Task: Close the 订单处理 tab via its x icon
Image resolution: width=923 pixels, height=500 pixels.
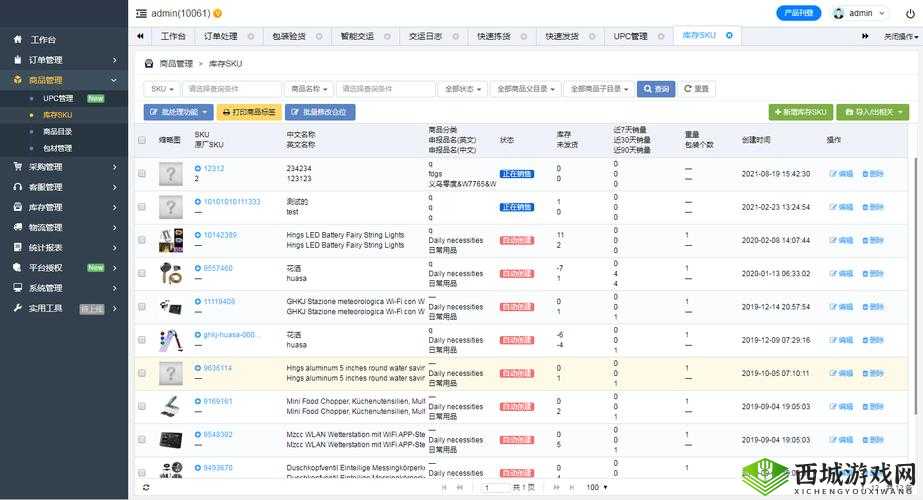Action: pos(251,36)
